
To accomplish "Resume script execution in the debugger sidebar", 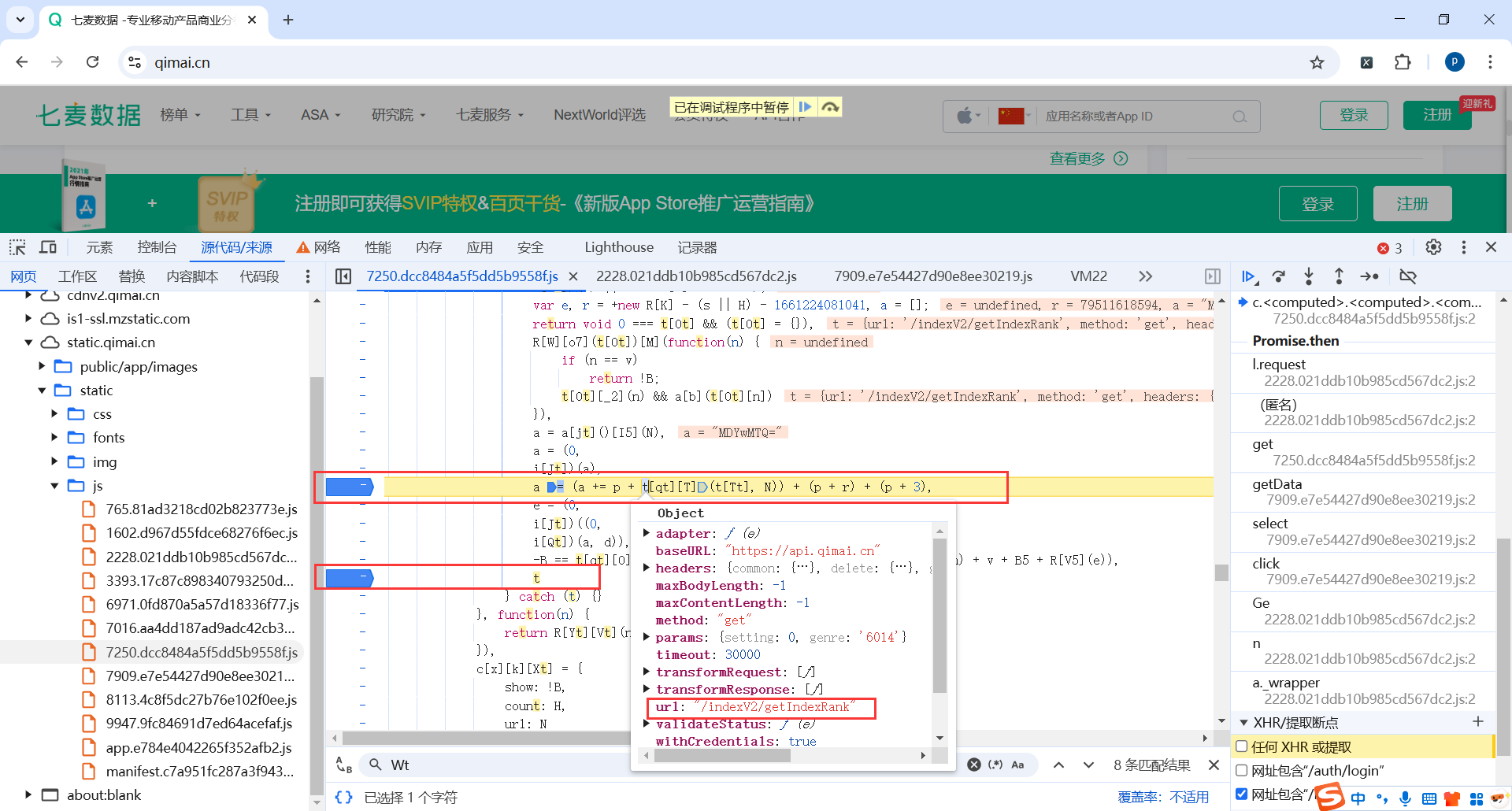I will [x=1249, y=276].
